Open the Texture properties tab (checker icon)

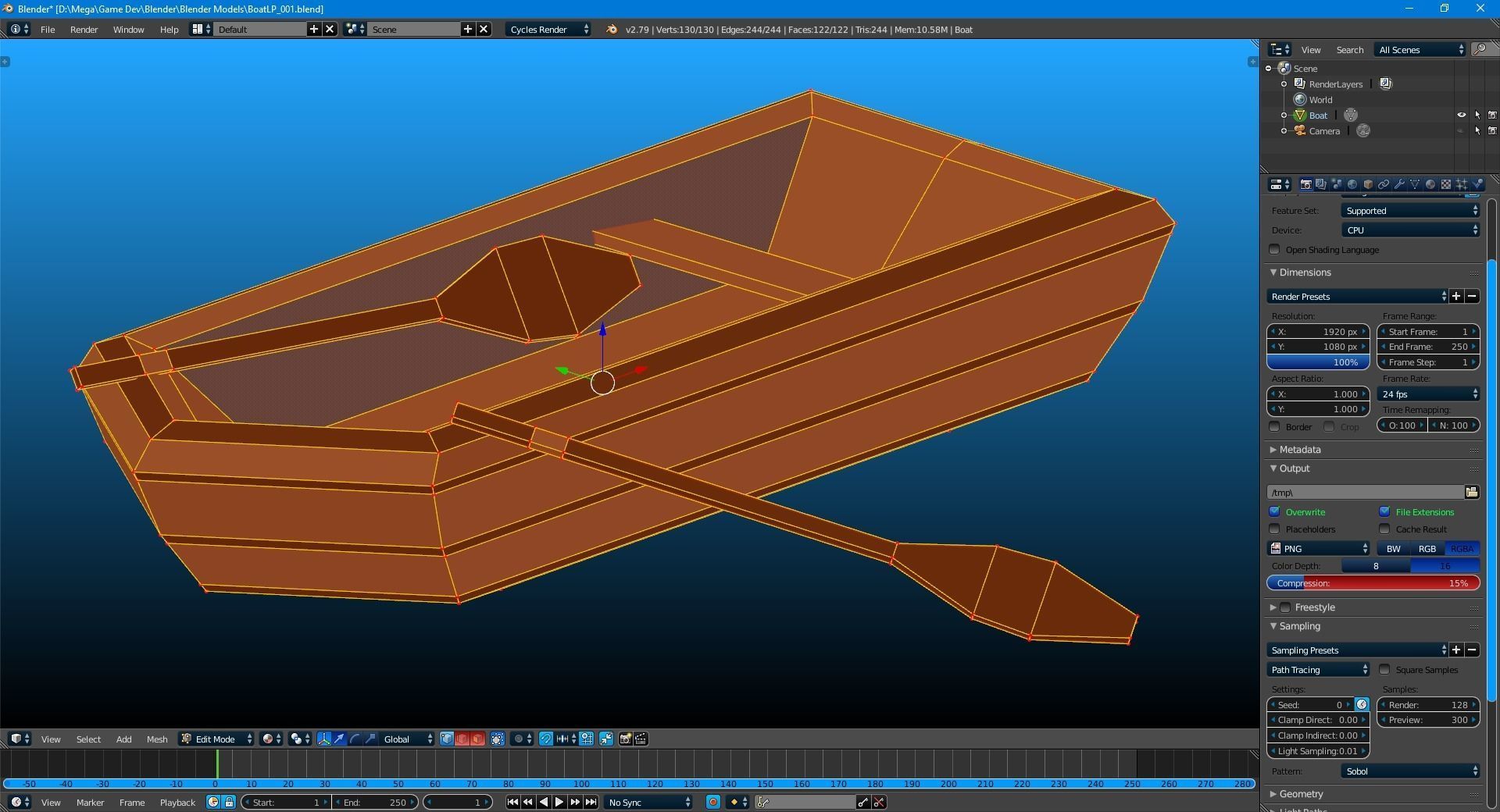[x=1446, y=184]
